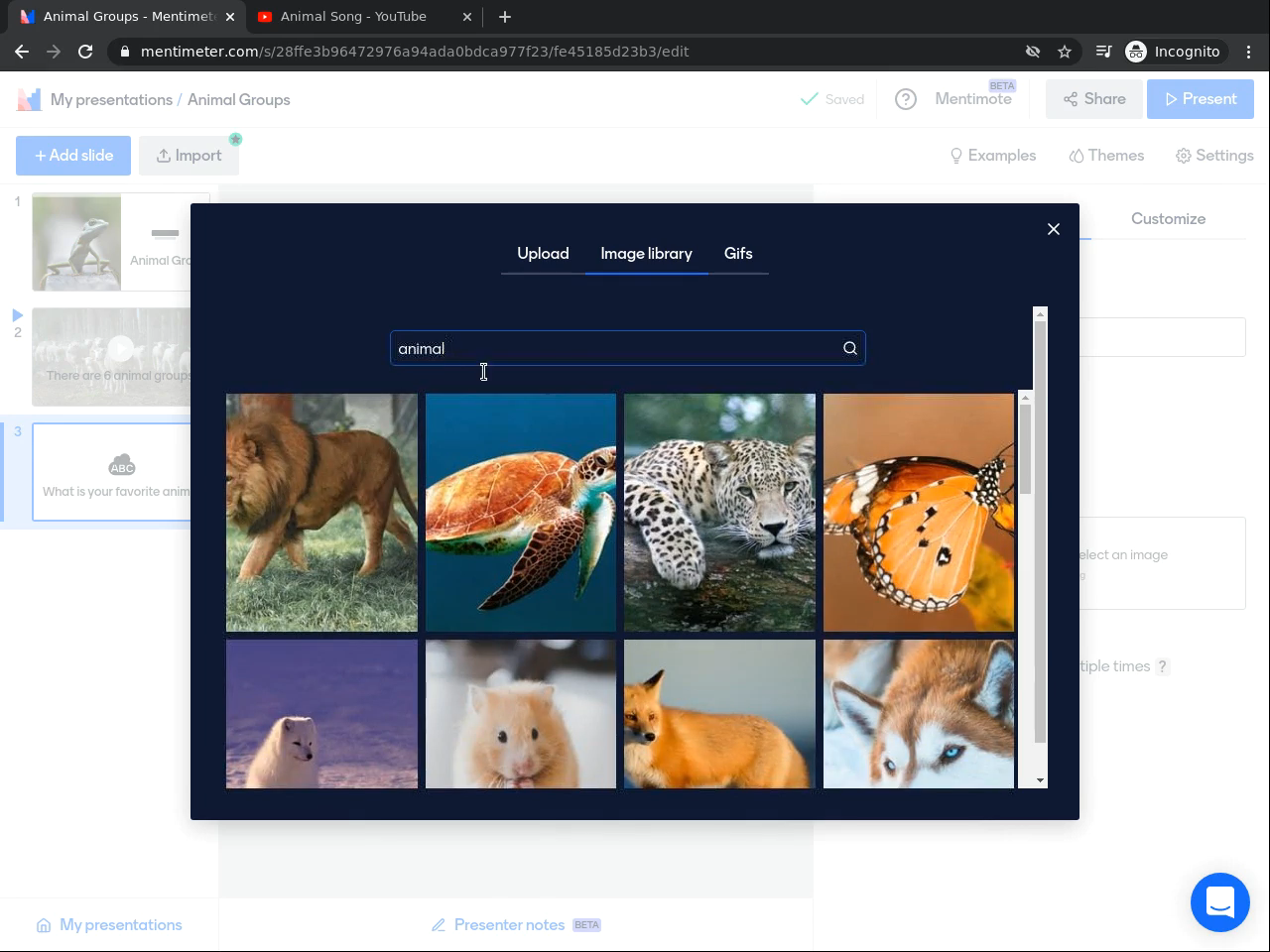
Task: Choose the sea turtle image
Action: tap(521, 513)
